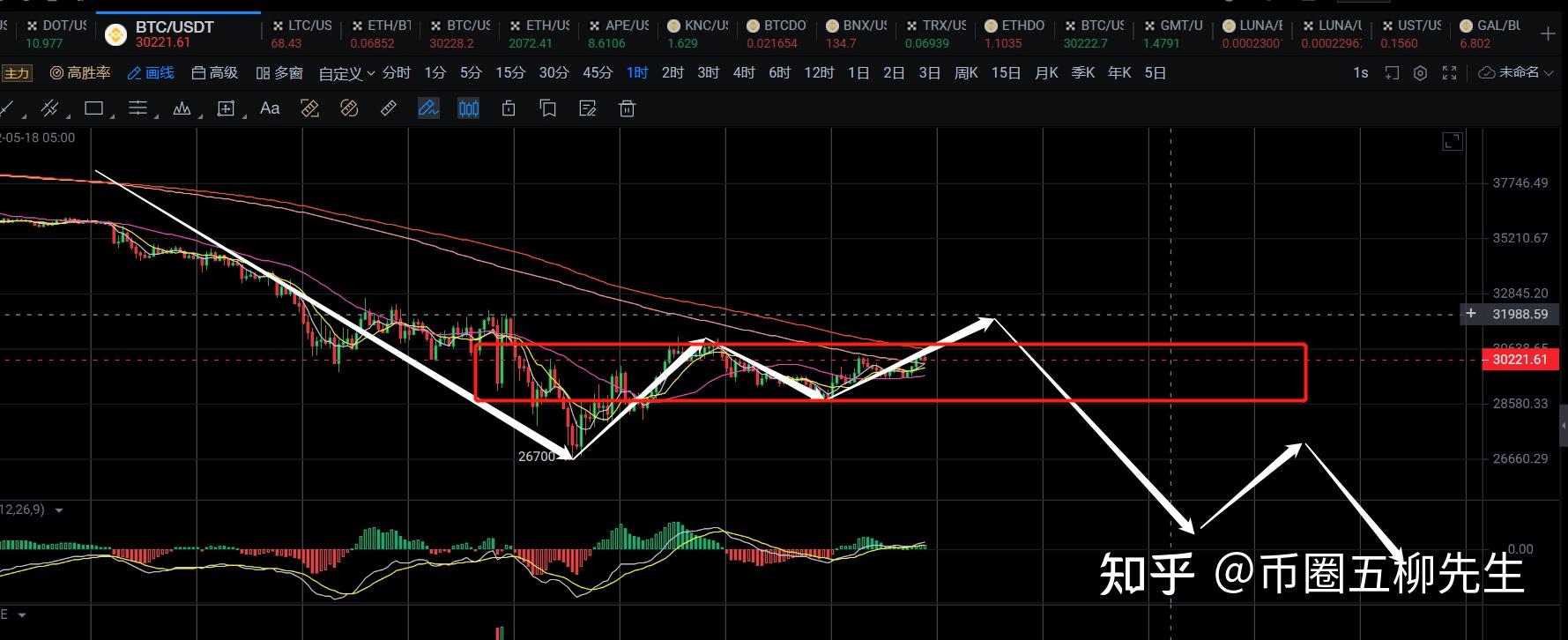Screen dimensions: 1568x640
Task: Open chart settings hexagon icon
Action: click(1420, 73)
